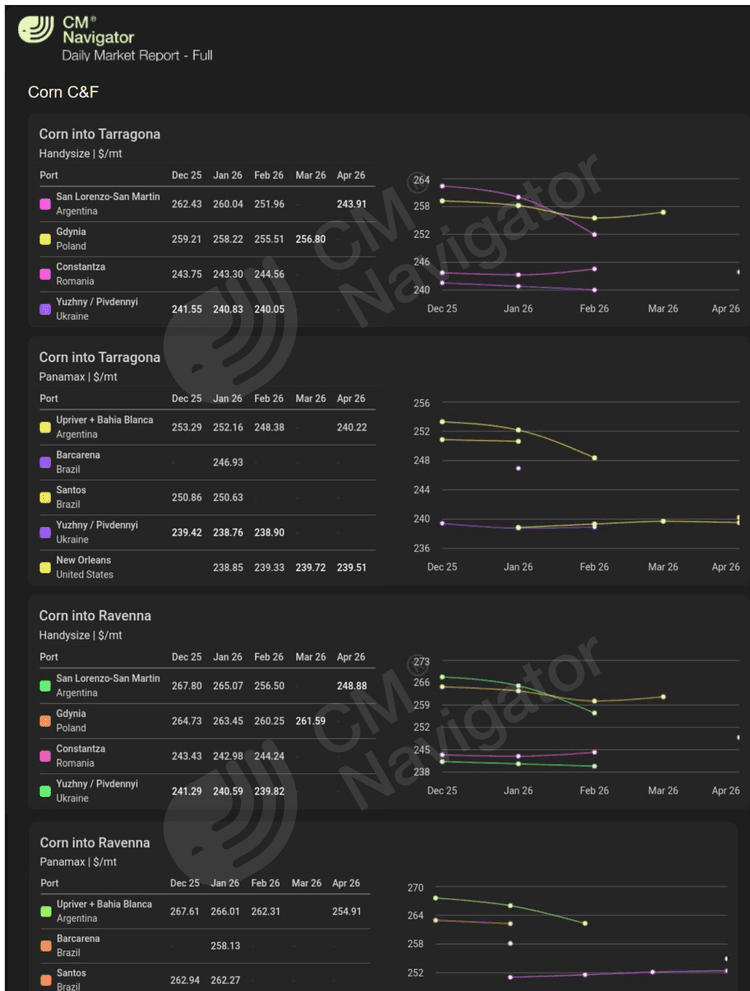Click Port column header in Ravenna Handysize table
The image size is (750, 991).
click(49, 657)
